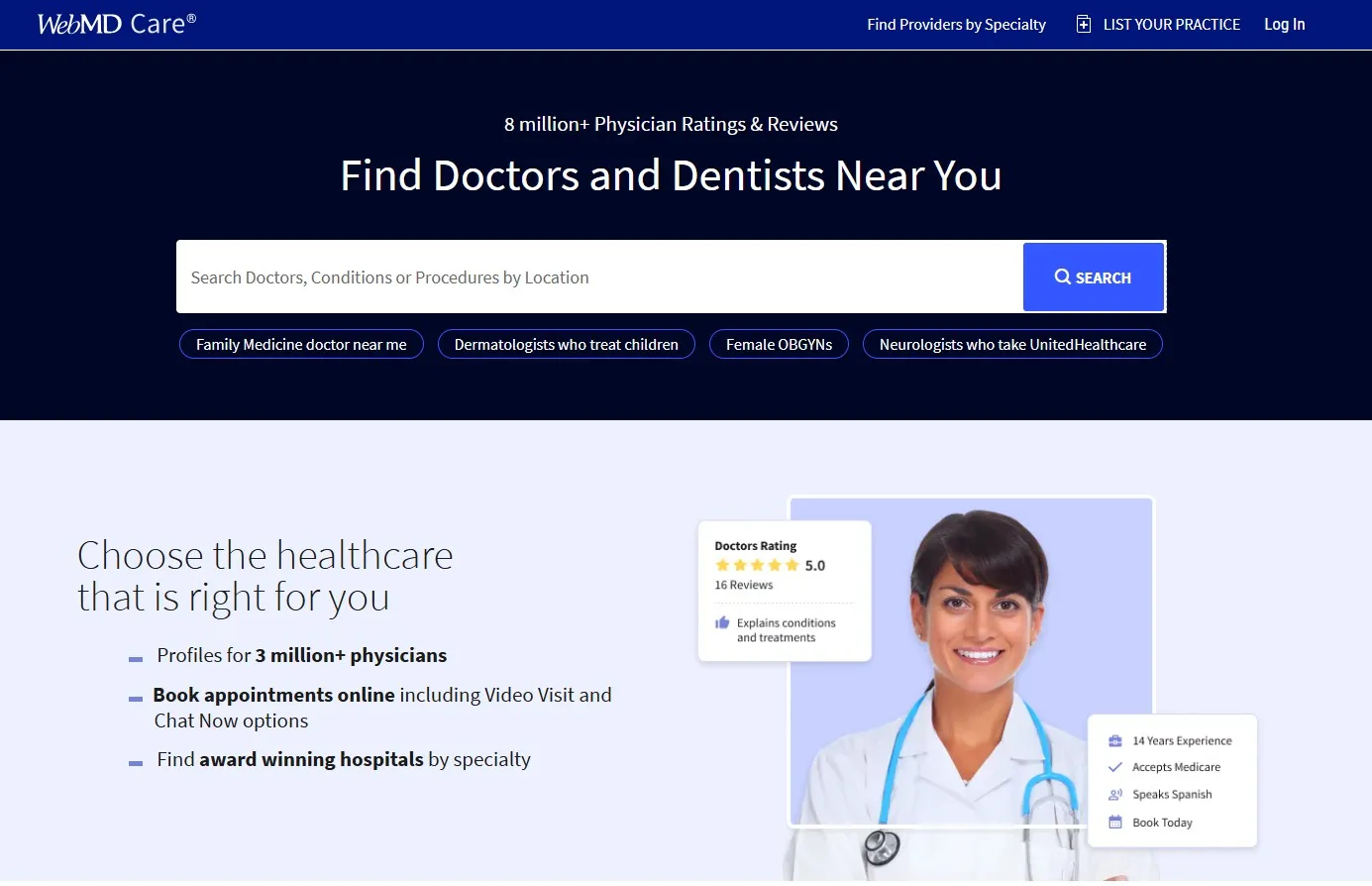Click the calendar icon beside Book Today
The image size is (1372, 886).
click(x=1115, y=822)
